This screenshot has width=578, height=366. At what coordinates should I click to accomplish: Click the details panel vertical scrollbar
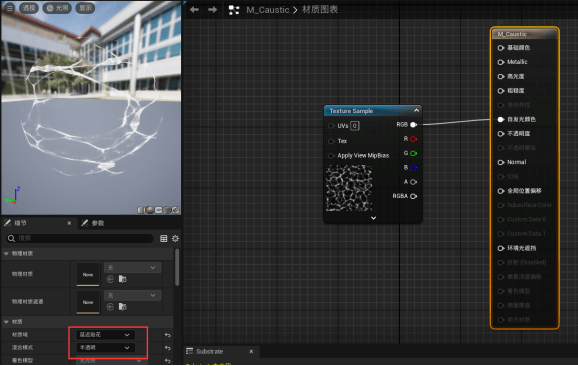177,268
